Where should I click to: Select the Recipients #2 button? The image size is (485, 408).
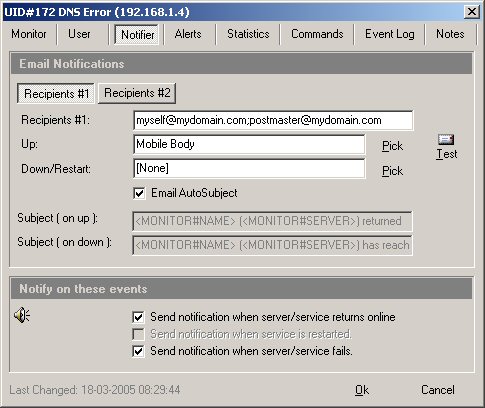pos(137,93)
